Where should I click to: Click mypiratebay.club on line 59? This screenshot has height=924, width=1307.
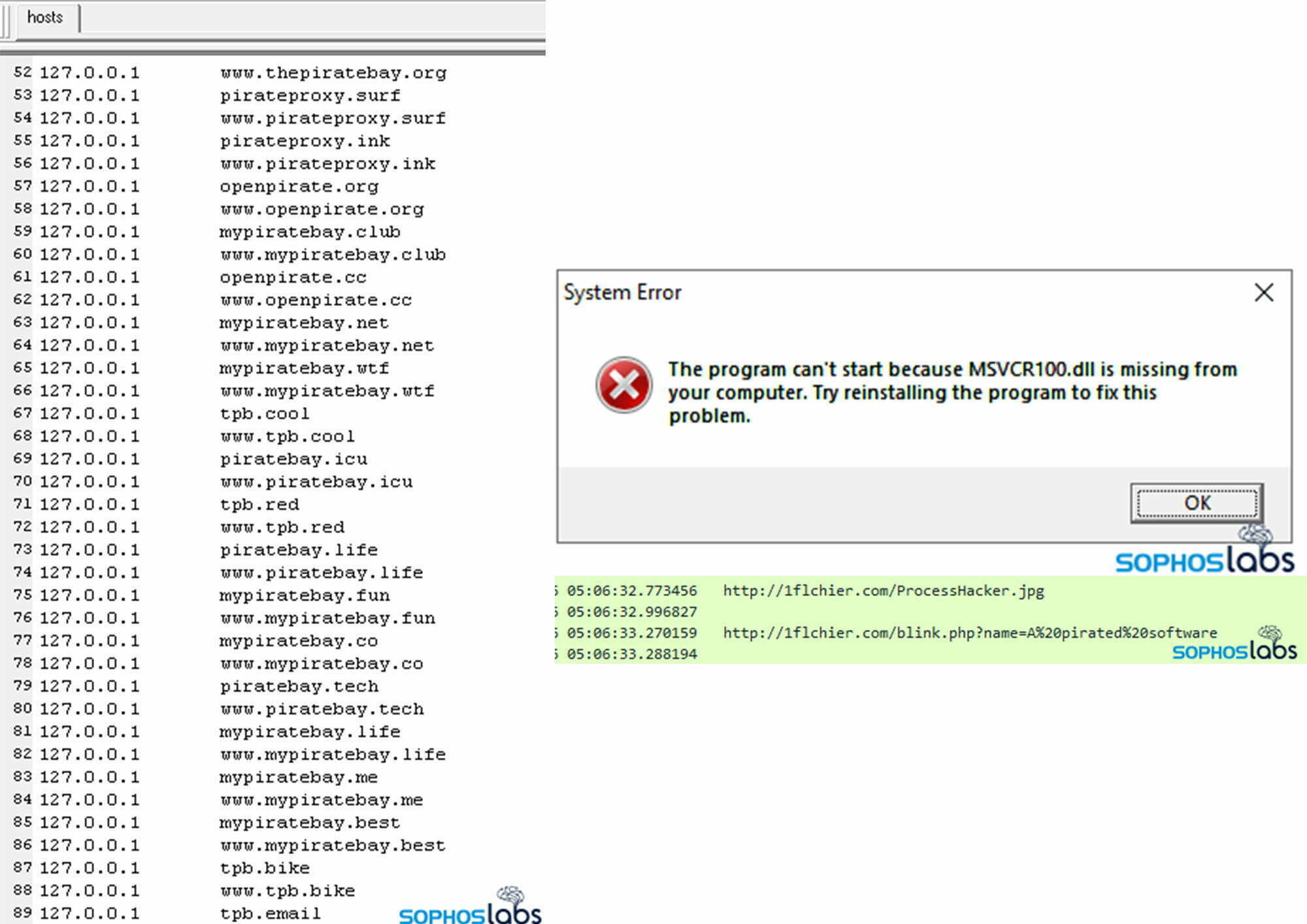pyautogui.click(x=310, y=231)
